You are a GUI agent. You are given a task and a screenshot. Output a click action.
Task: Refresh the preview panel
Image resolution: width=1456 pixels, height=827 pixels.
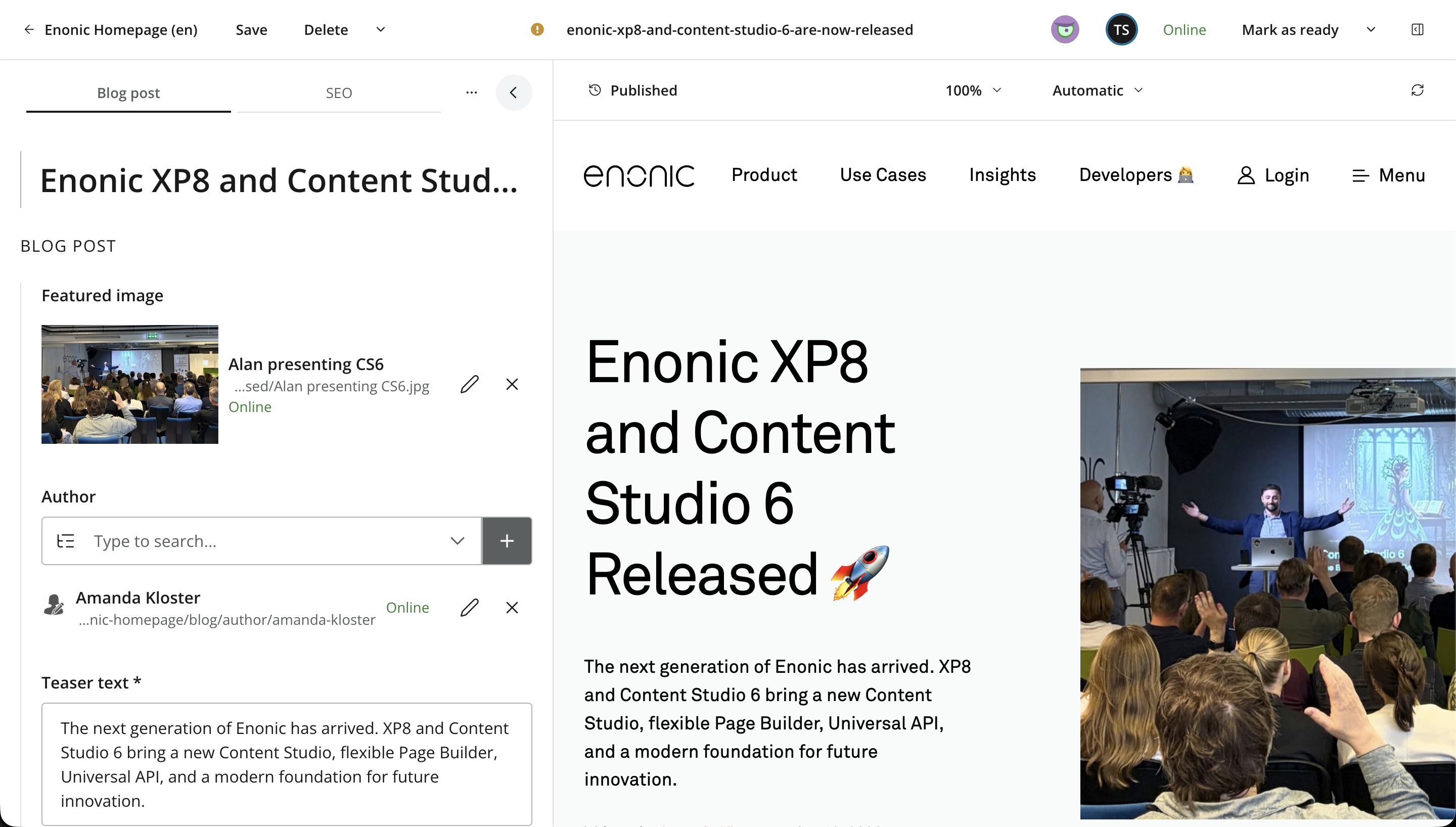point(1417,90)
